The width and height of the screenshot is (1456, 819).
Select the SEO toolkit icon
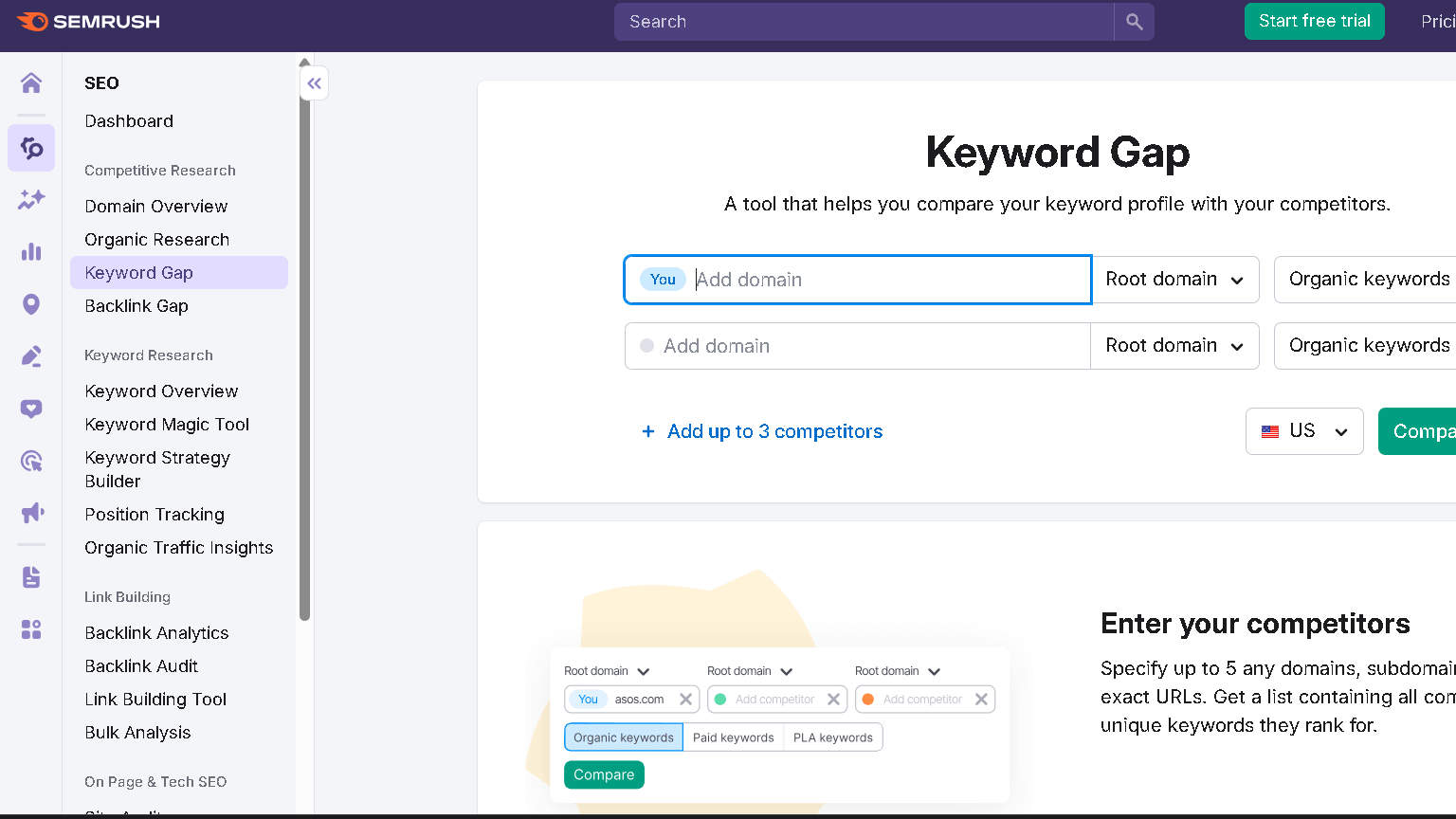pos(30,148)
